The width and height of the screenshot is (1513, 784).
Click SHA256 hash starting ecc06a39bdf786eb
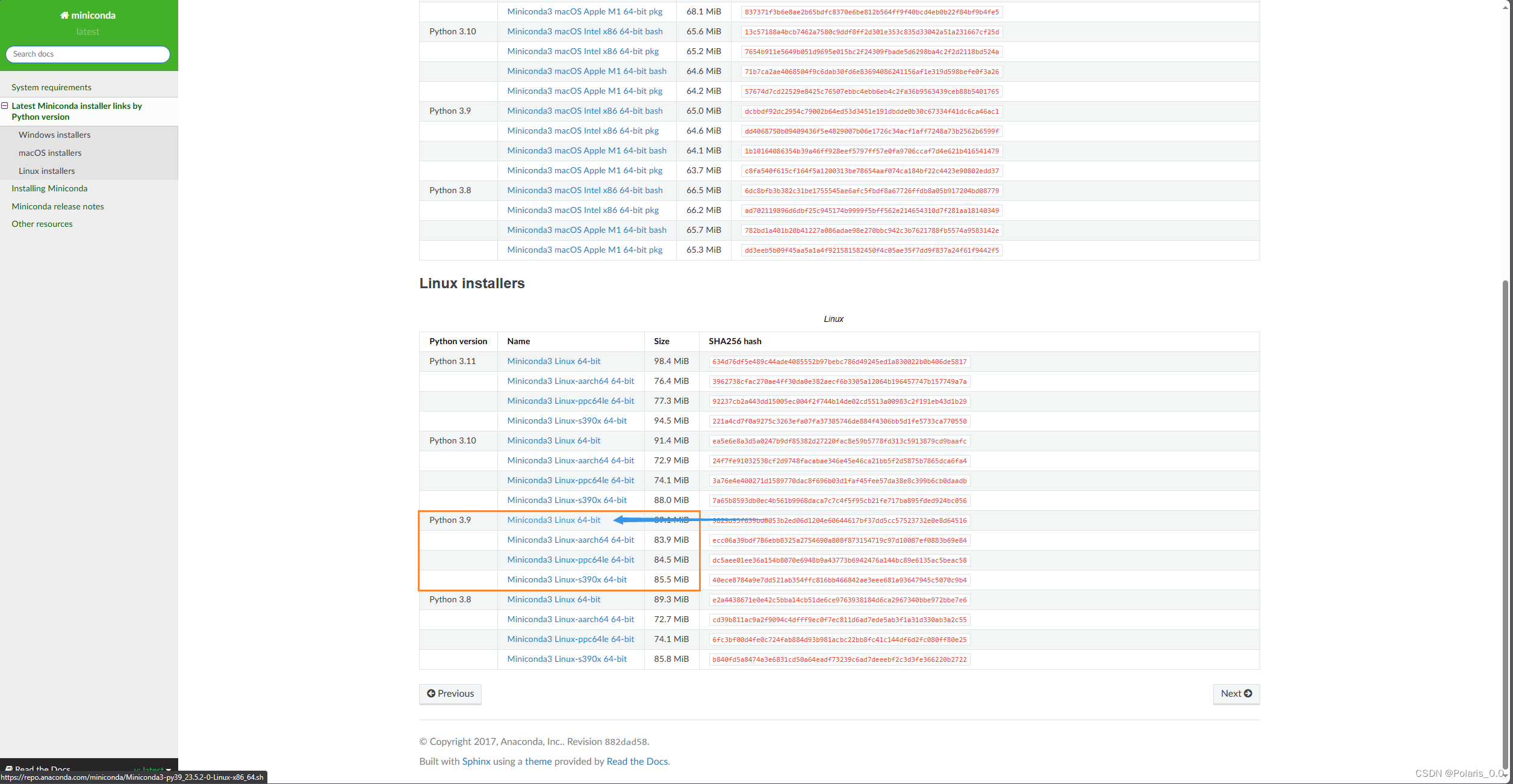839,540
